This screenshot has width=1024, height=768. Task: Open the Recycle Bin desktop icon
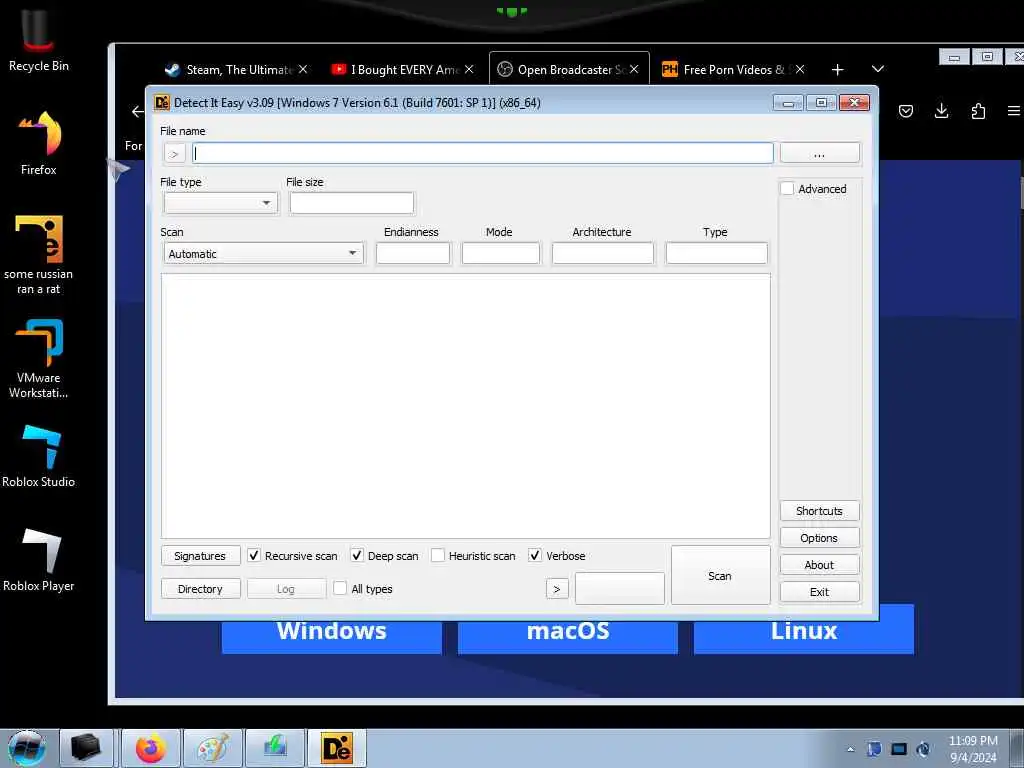[x=38, y=40]
